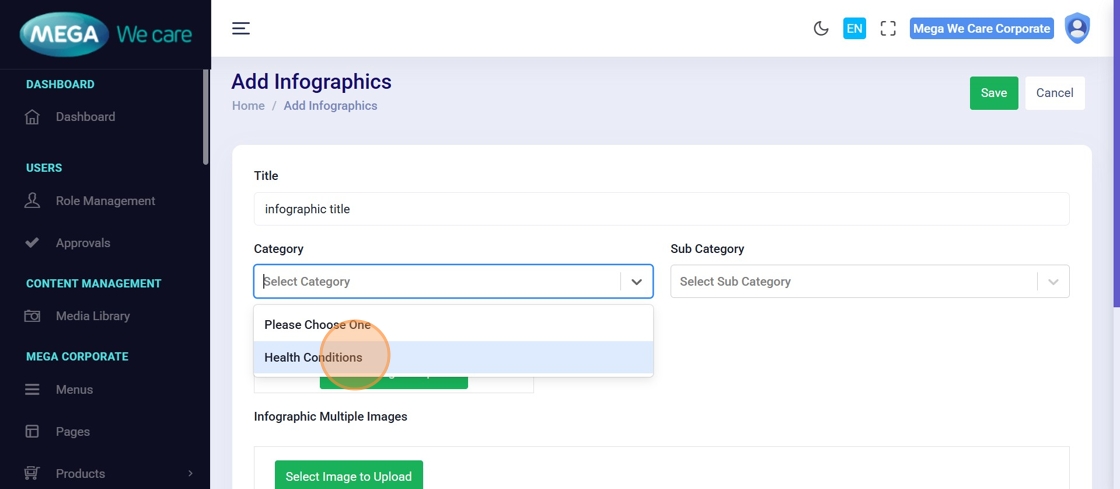The width and height of the screenshot is (1120, 489).
Task: Open the user profile avatar icon
Action: point(1077,28)
